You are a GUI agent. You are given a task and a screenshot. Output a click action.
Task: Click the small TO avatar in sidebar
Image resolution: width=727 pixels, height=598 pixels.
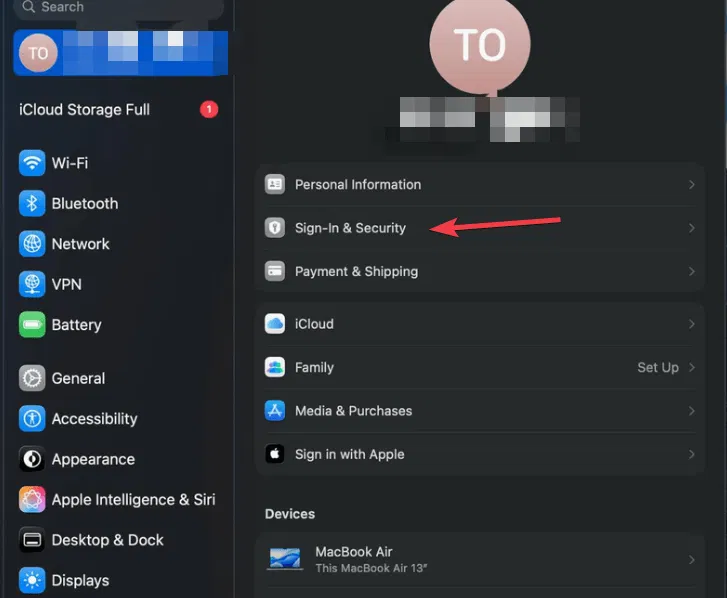point(38,53)
